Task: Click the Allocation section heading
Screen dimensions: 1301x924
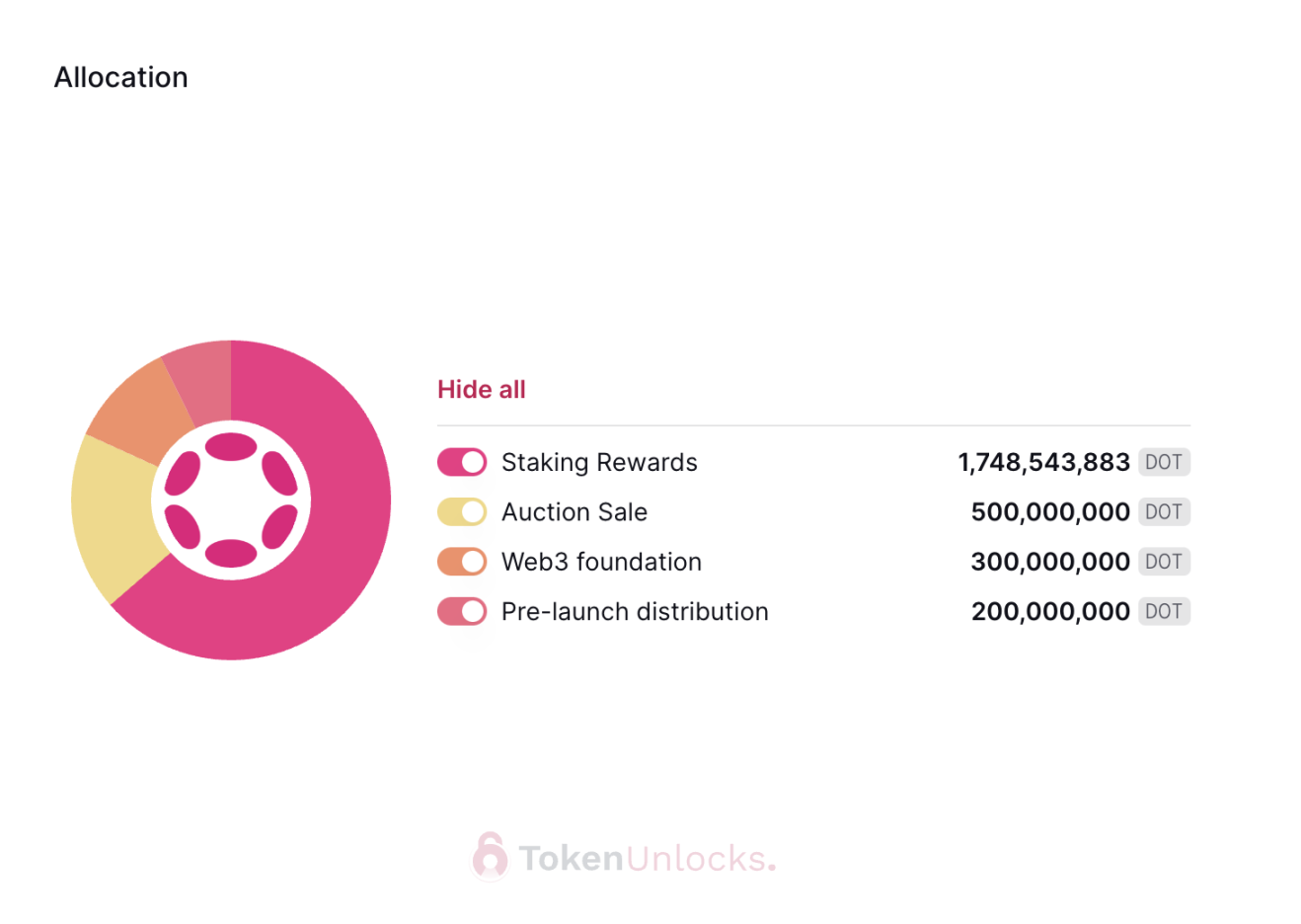Action: coord(121,77)
